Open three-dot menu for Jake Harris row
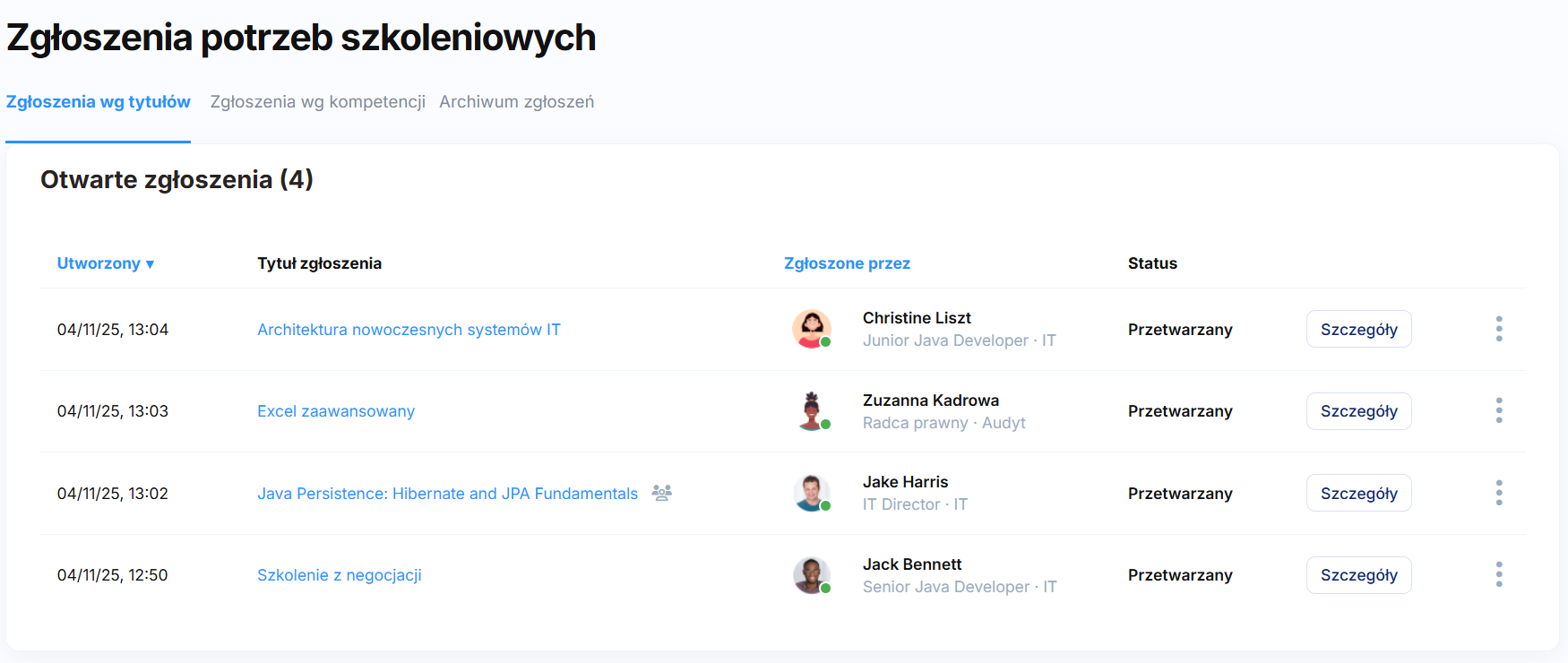Viewport: 1568px width, 663px height. 1498,493
